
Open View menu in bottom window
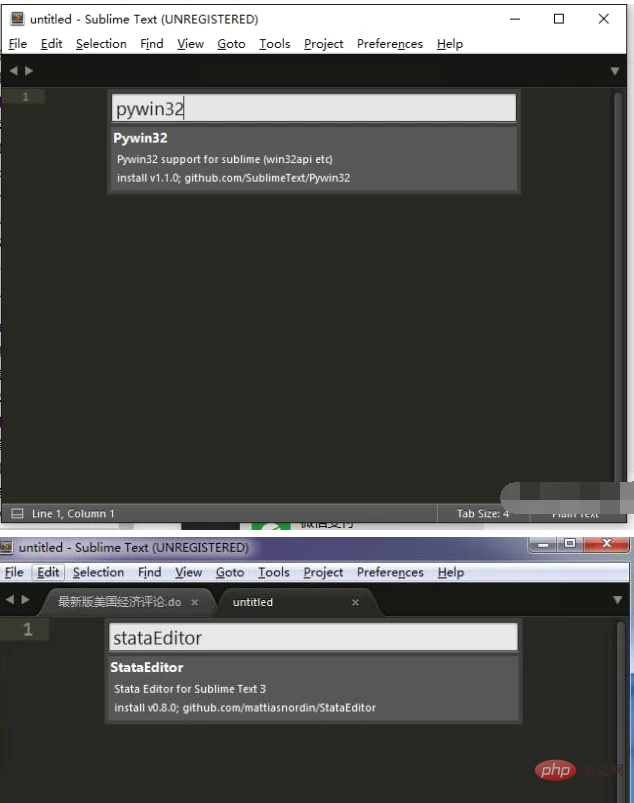[x=188, y=573]
